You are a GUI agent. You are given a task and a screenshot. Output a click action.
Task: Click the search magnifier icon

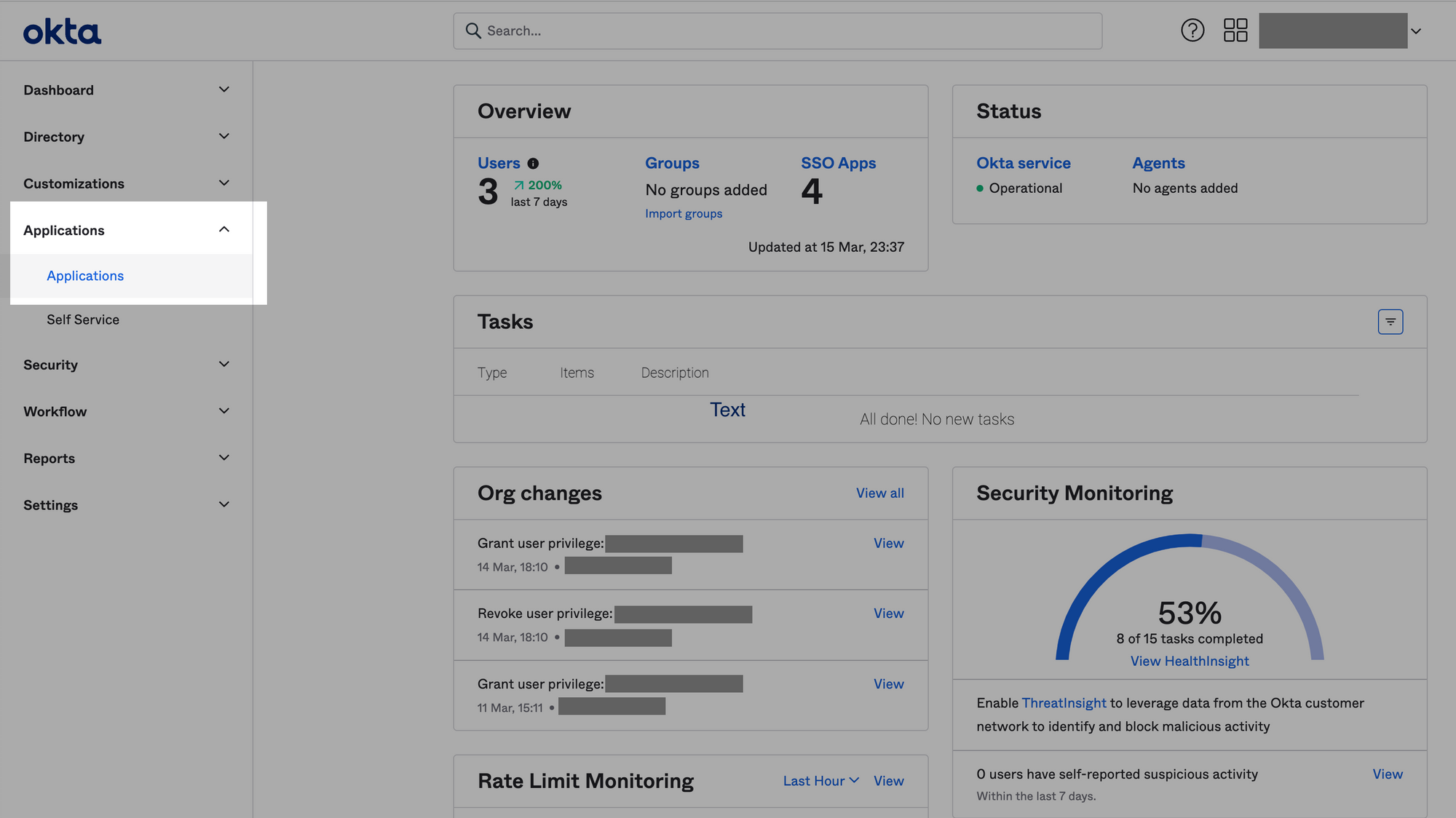(473, 31)
